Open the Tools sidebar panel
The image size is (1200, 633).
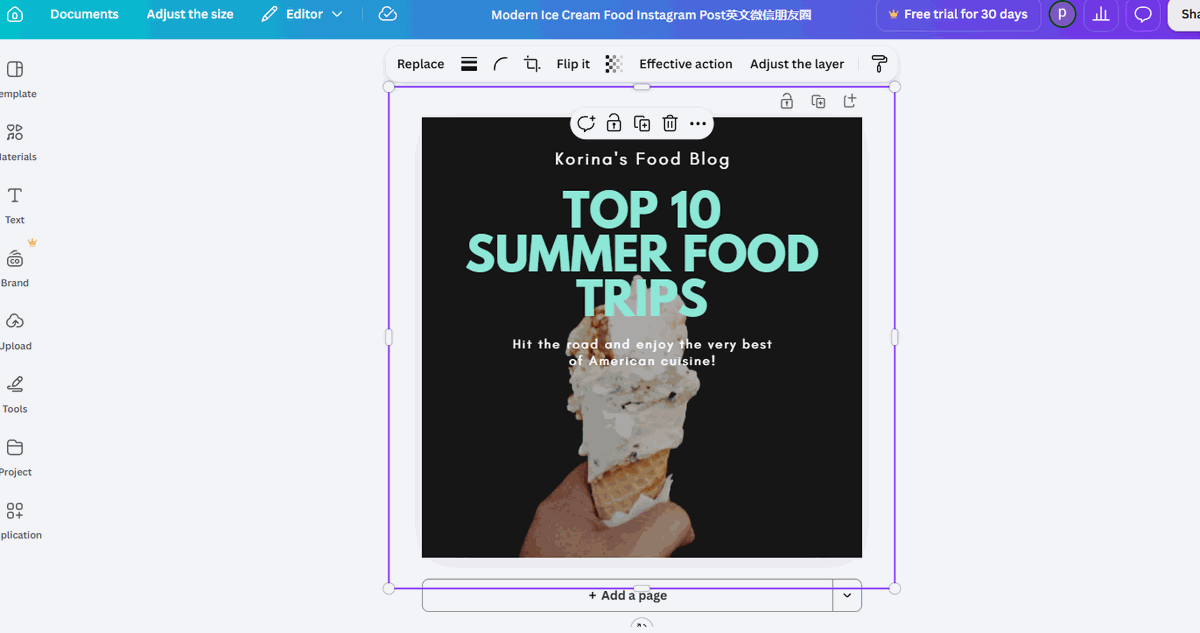tap(15, 394)
